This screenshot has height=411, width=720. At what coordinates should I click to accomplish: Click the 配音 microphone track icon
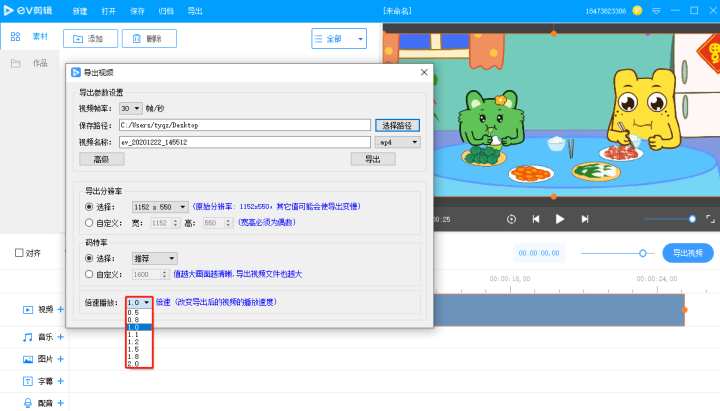tap(28, 403)
